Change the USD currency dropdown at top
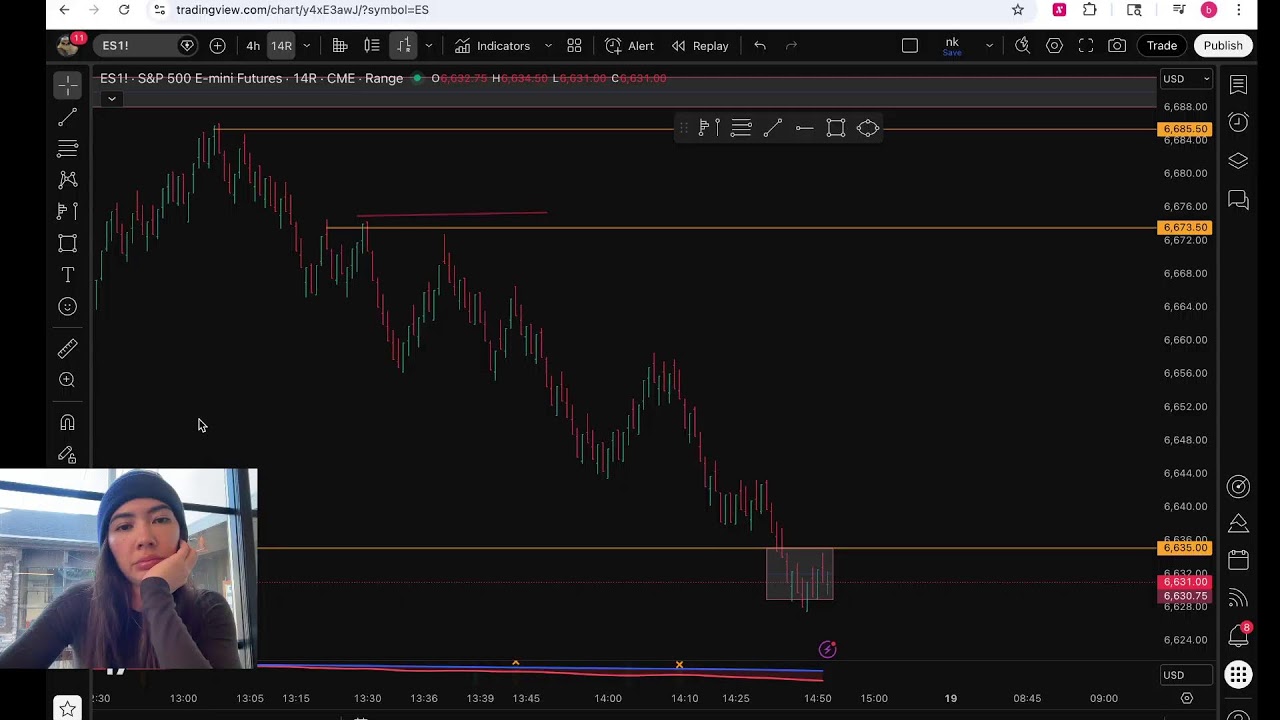The image size is (1280, 720). [x=1186, y=79]
